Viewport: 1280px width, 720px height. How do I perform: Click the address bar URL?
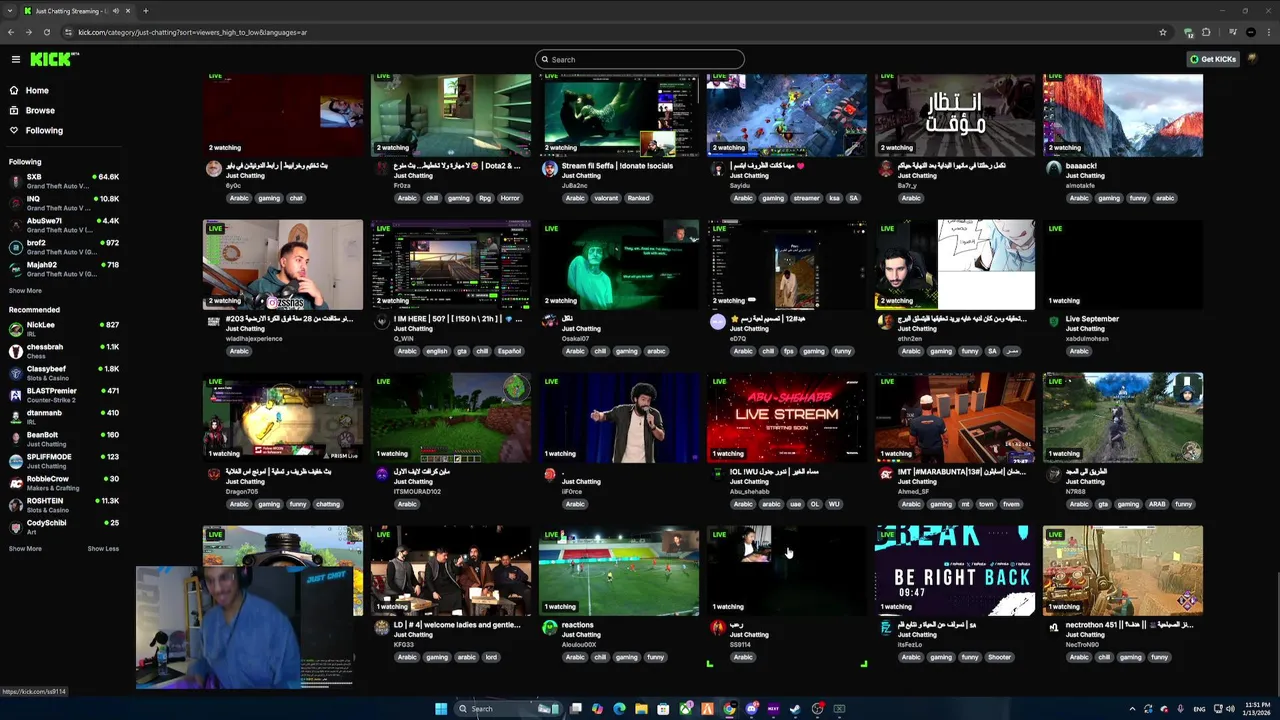click(x=192, y=32)
